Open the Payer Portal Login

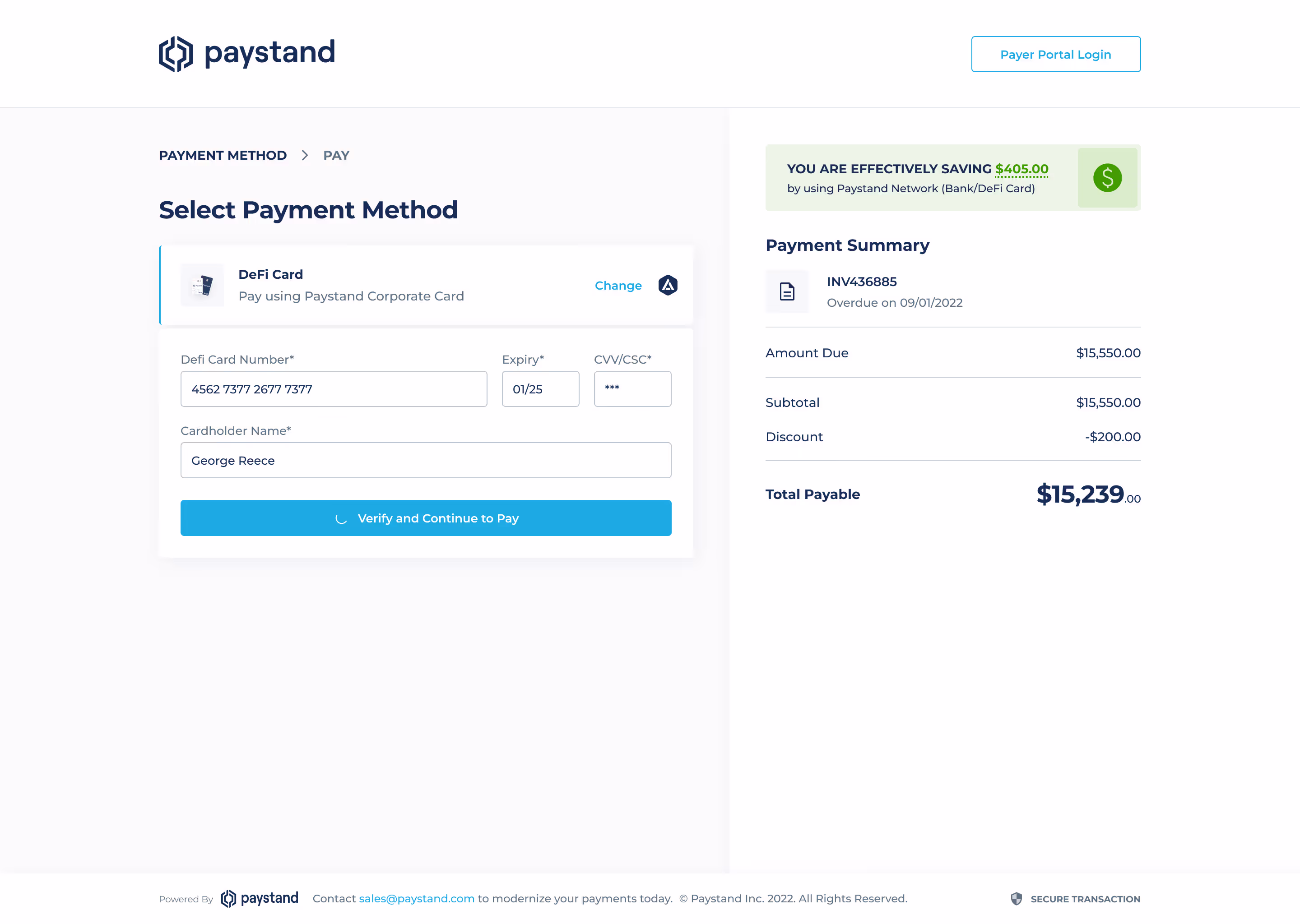click(1055, 54)
